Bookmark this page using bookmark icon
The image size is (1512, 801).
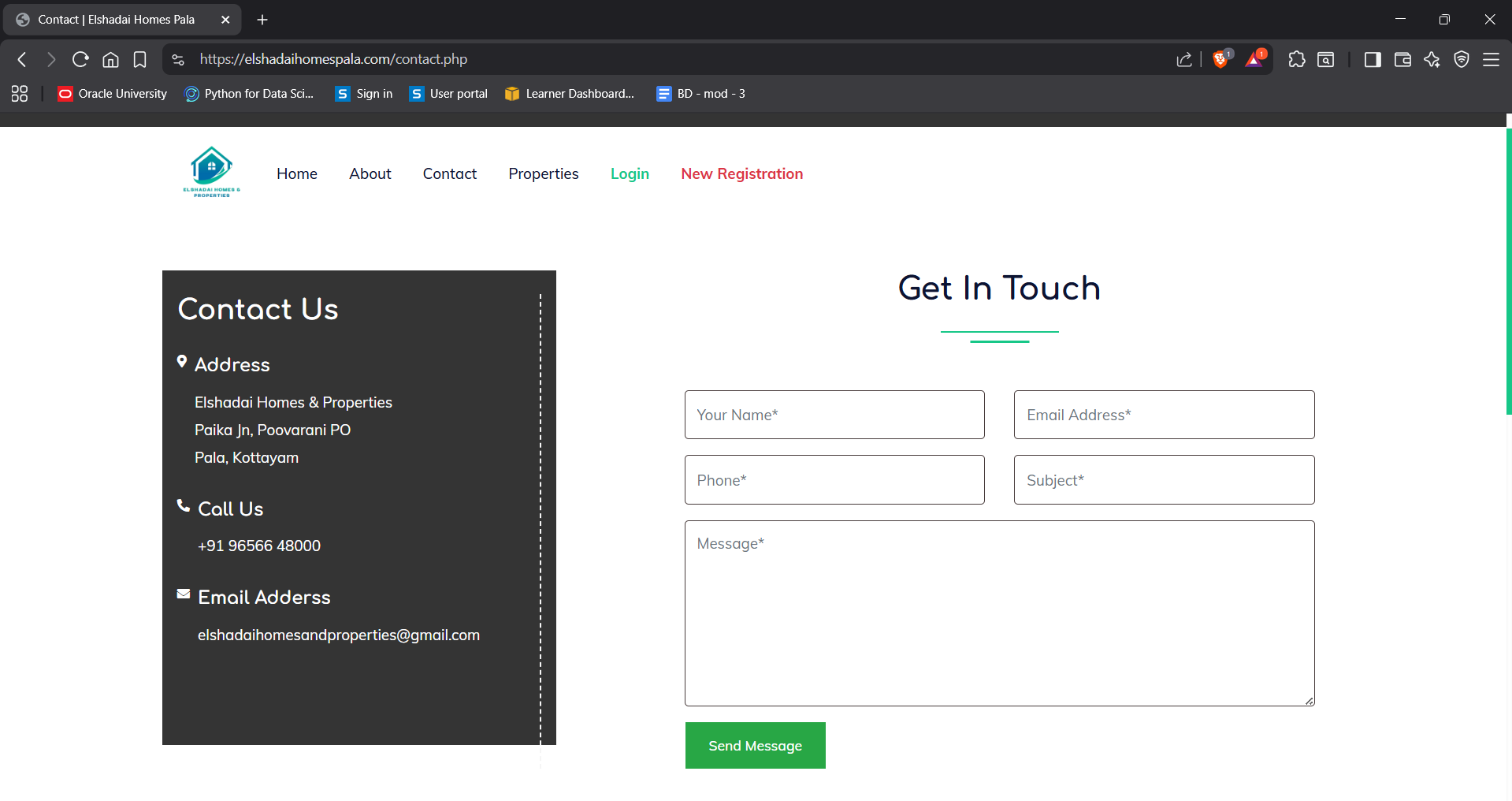tap(140, 60)
